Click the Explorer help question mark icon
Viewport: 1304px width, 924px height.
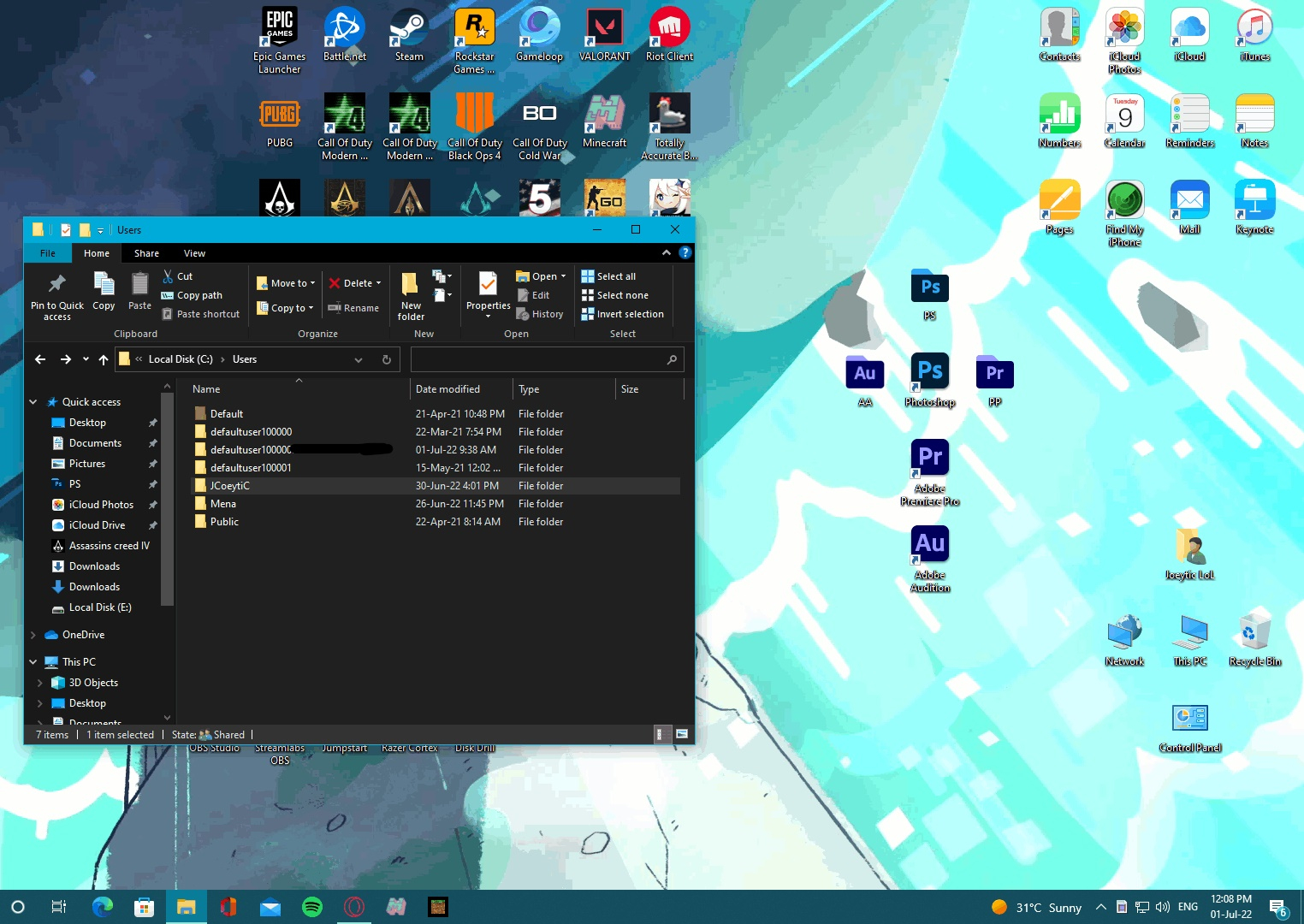[x=685, y=252]
